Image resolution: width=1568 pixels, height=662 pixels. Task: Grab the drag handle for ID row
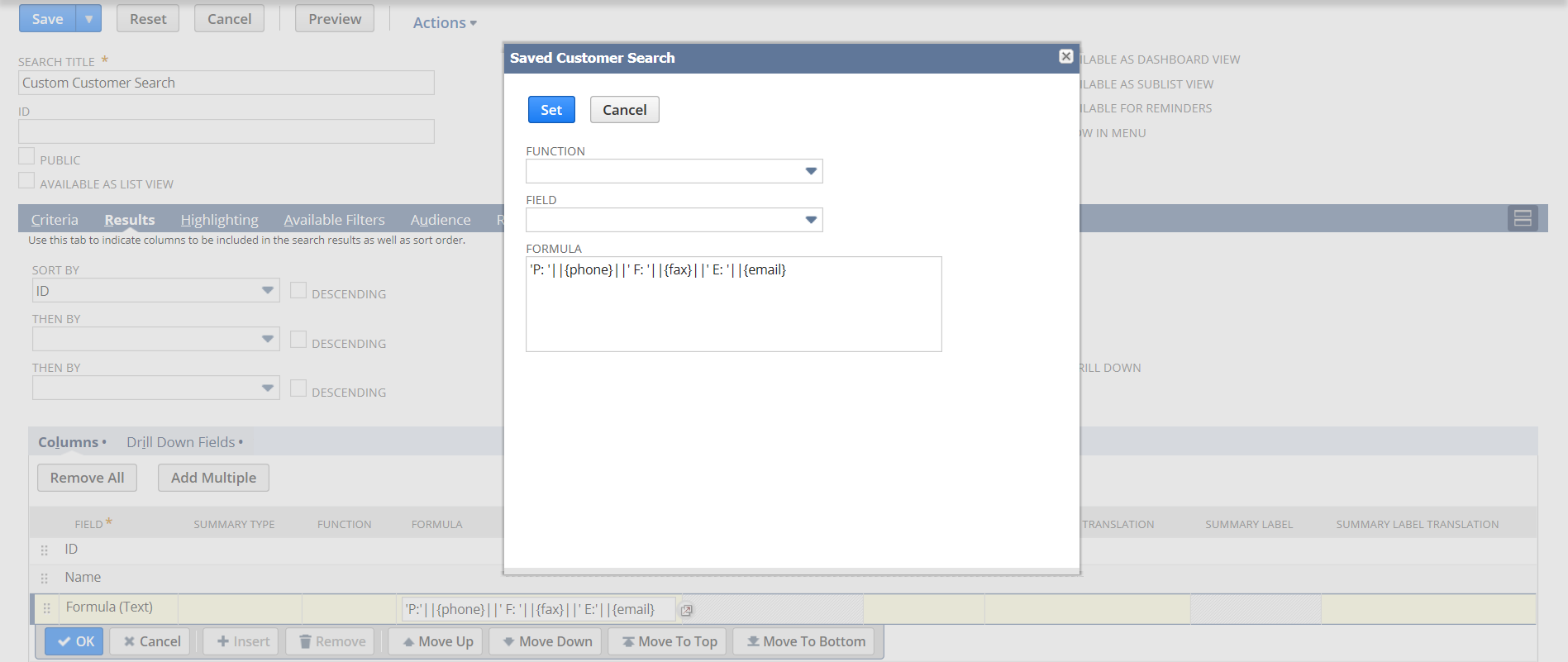click(45, 550)
